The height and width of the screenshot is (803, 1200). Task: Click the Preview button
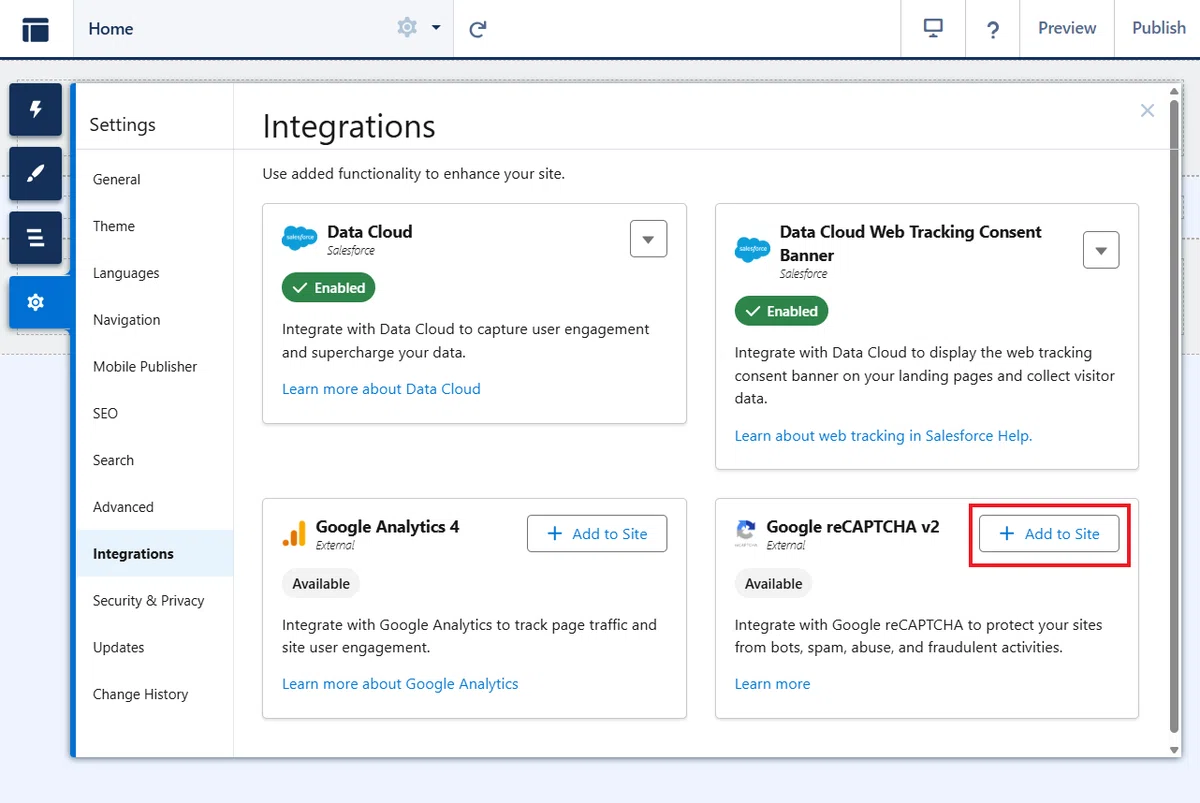pos(1067,28)
